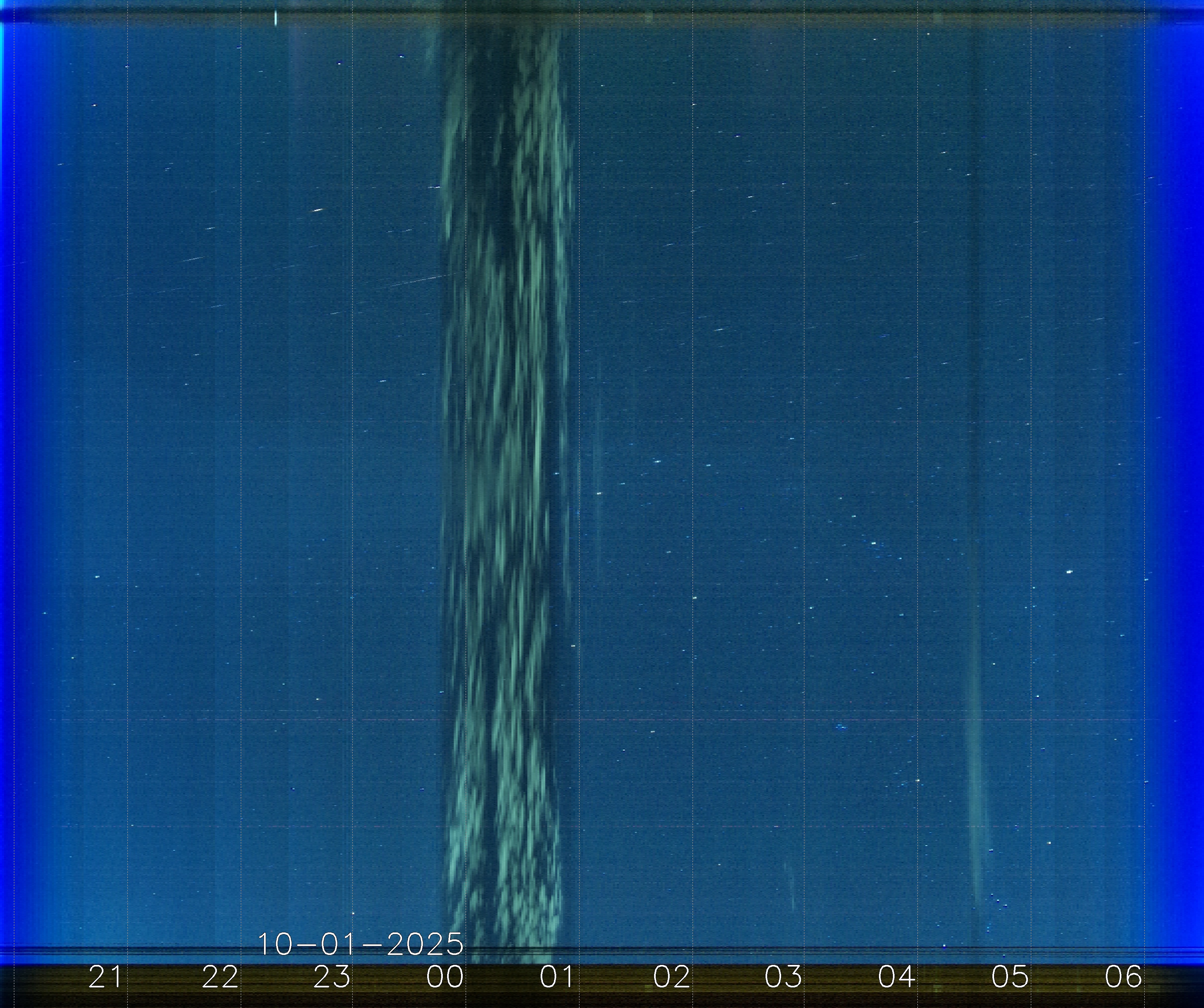This screenshot has height=1008, width=1204.
Task: Click the 00 midnight hour label
Action: coord(445,976)
